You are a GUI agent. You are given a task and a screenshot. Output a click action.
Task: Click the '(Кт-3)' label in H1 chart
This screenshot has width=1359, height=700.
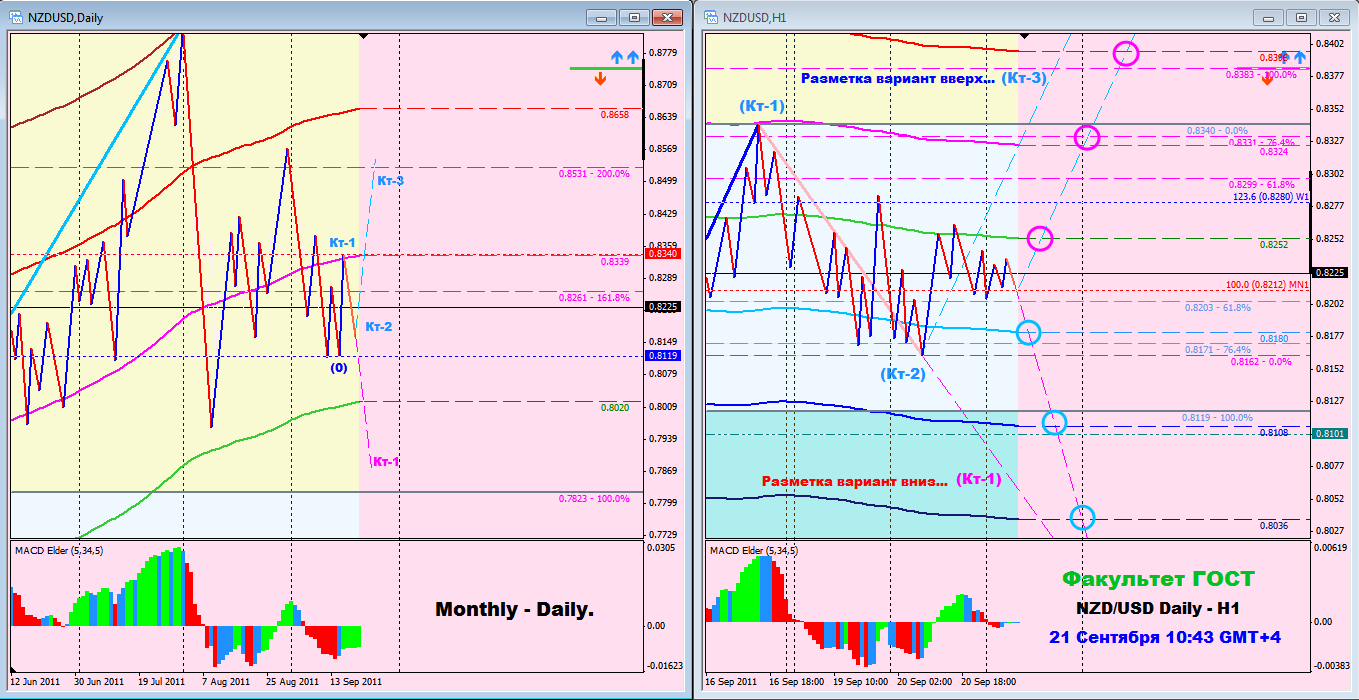(x=1025, y=77)
